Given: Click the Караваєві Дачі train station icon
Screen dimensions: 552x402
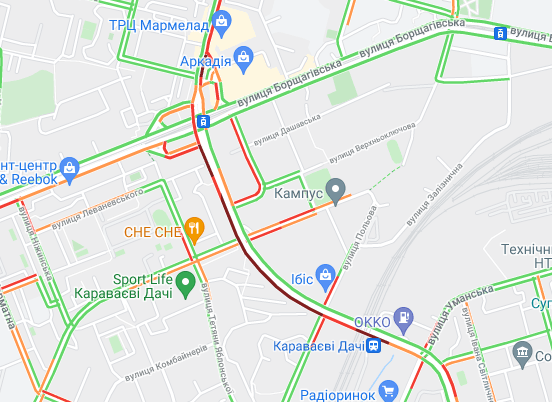Looking at the screenshot, I should pyautogui.click(x=374, y=346).
